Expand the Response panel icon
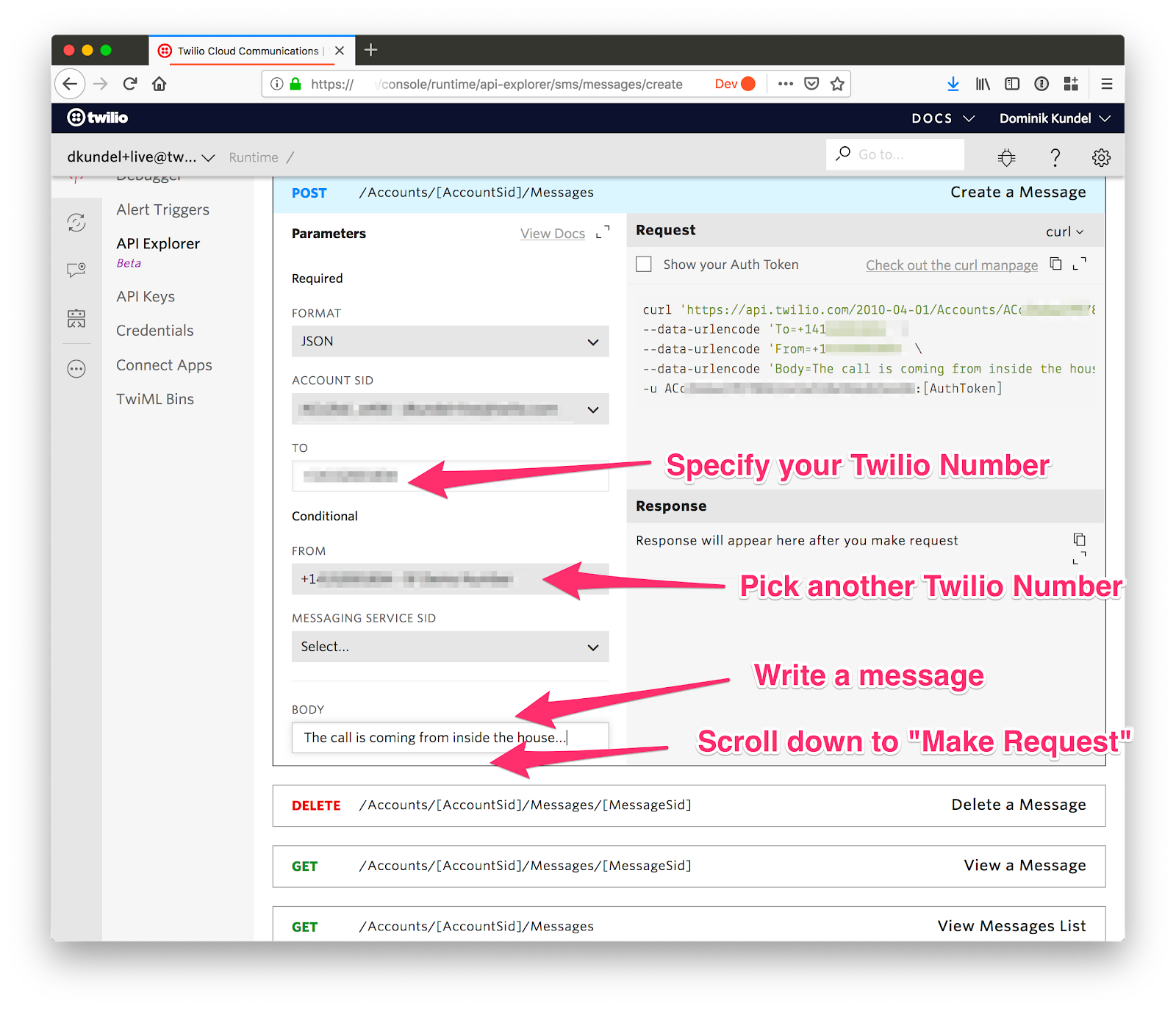The height and width of the screenshot is (1009, 1176). click(x=1079, y=559)
